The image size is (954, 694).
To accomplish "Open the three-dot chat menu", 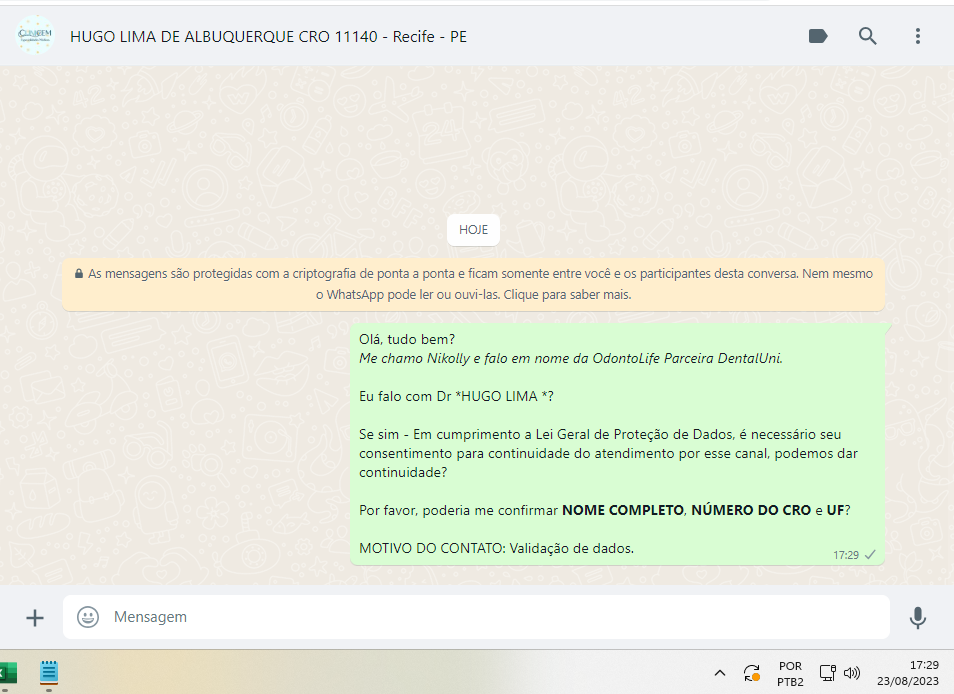I will pos(917,36).
